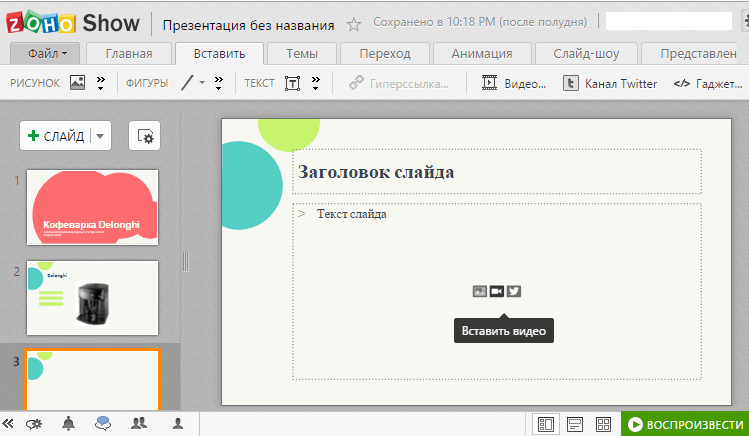The width and height of the screenshot is (749, 436).
Task: Click the image icon in slide placeholder
Action: (480, 291)
